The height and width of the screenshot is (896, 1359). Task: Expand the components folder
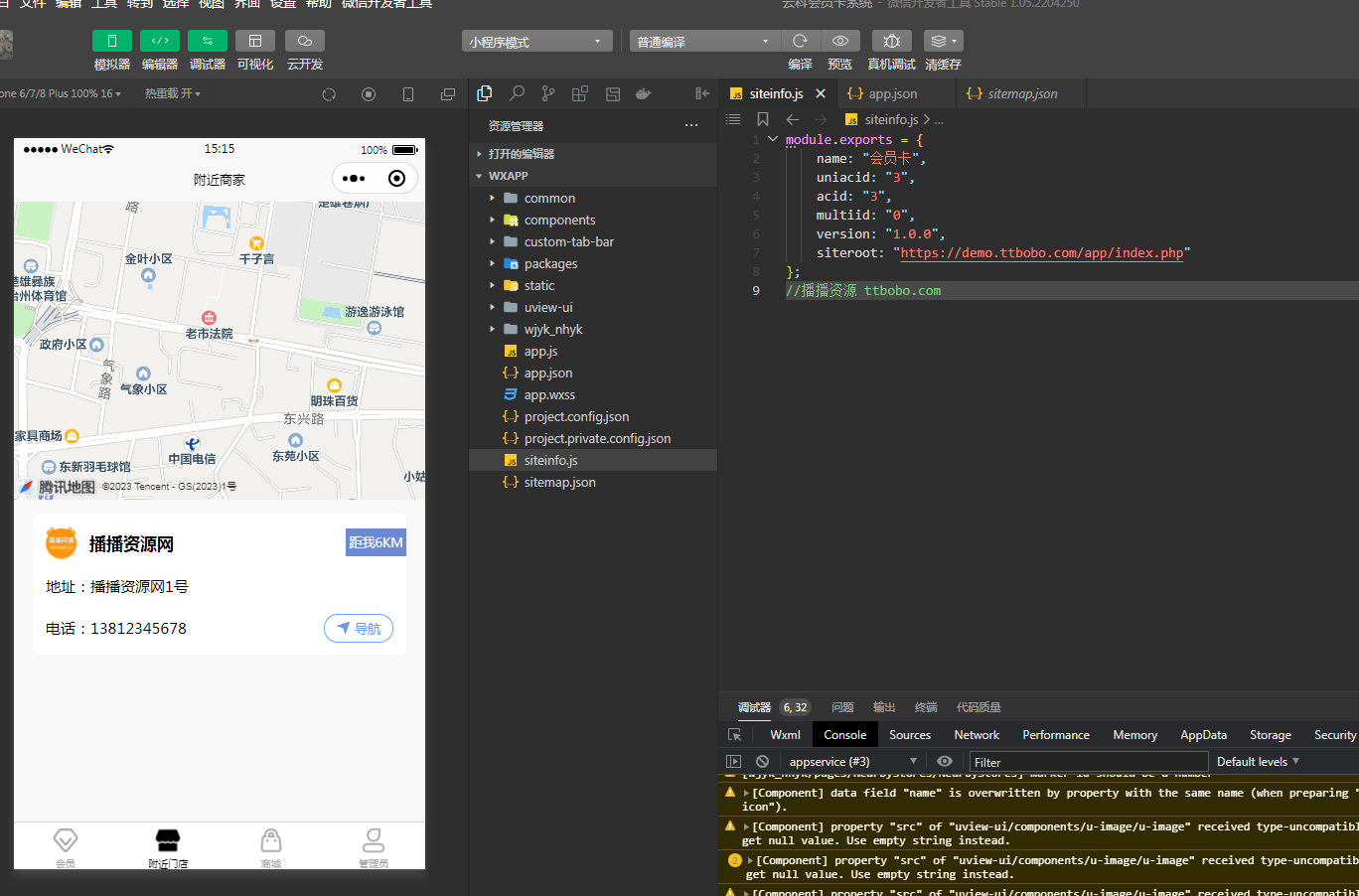pos(593,220)
